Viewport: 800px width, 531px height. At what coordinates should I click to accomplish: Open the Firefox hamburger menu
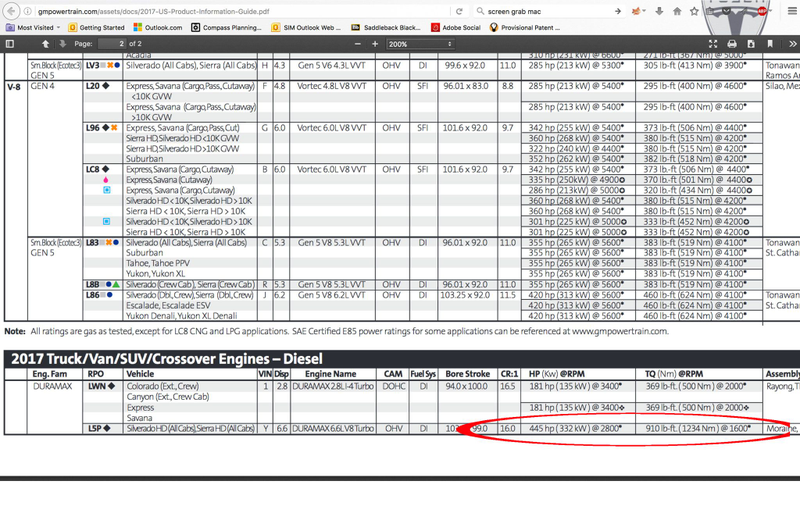(x=792, y=11)
